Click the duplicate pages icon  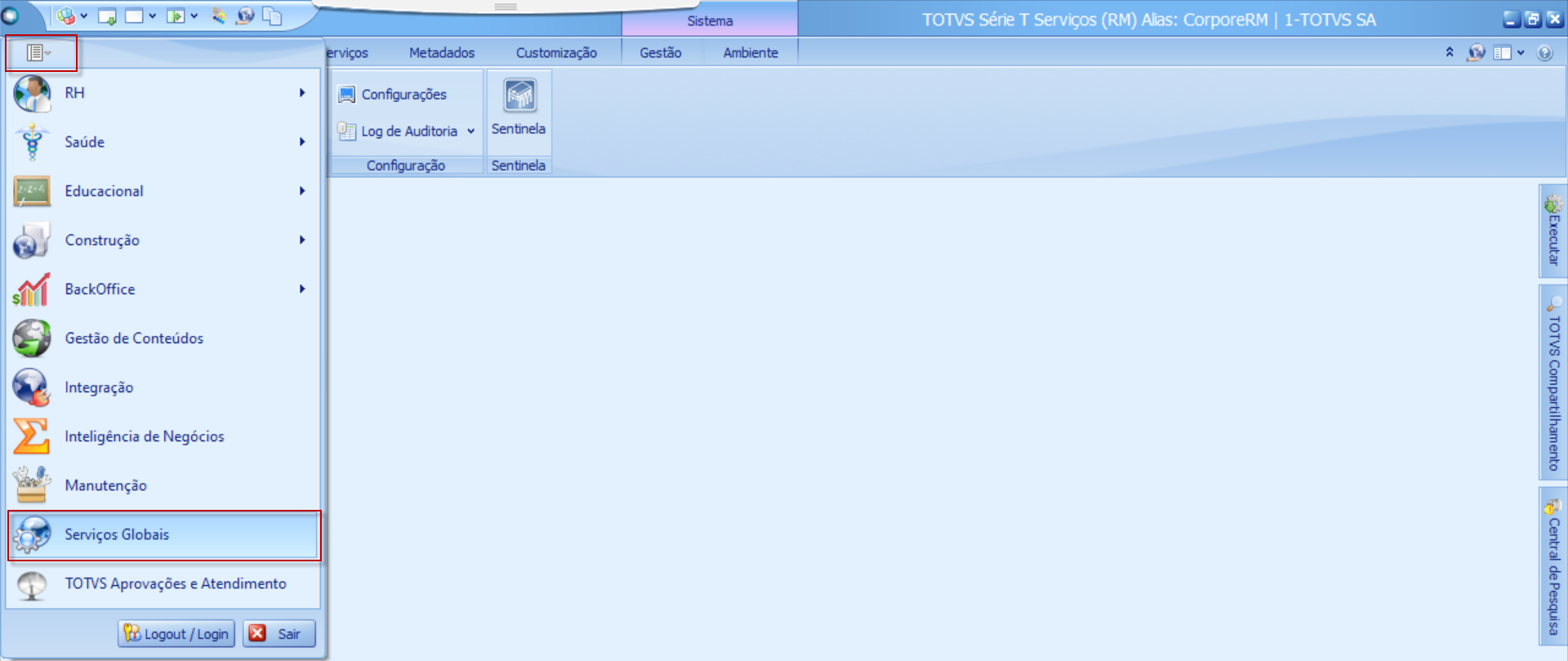click(x=272, y=16)
